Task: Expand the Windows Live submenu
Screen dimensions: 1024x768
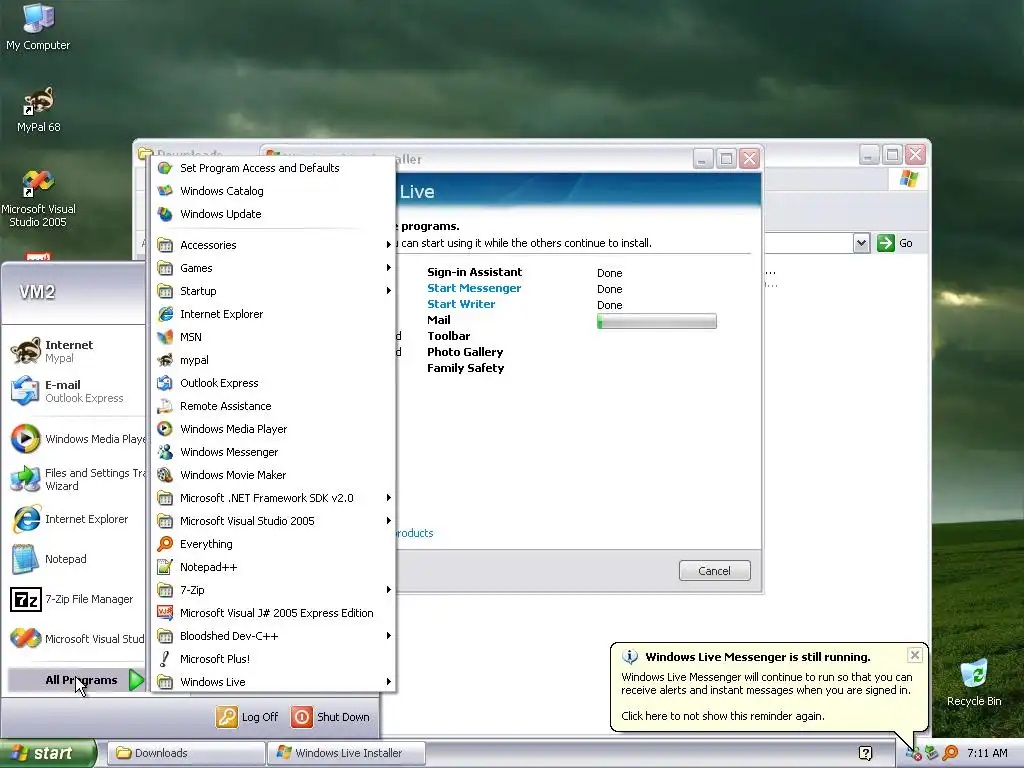Action: point(274,682)
